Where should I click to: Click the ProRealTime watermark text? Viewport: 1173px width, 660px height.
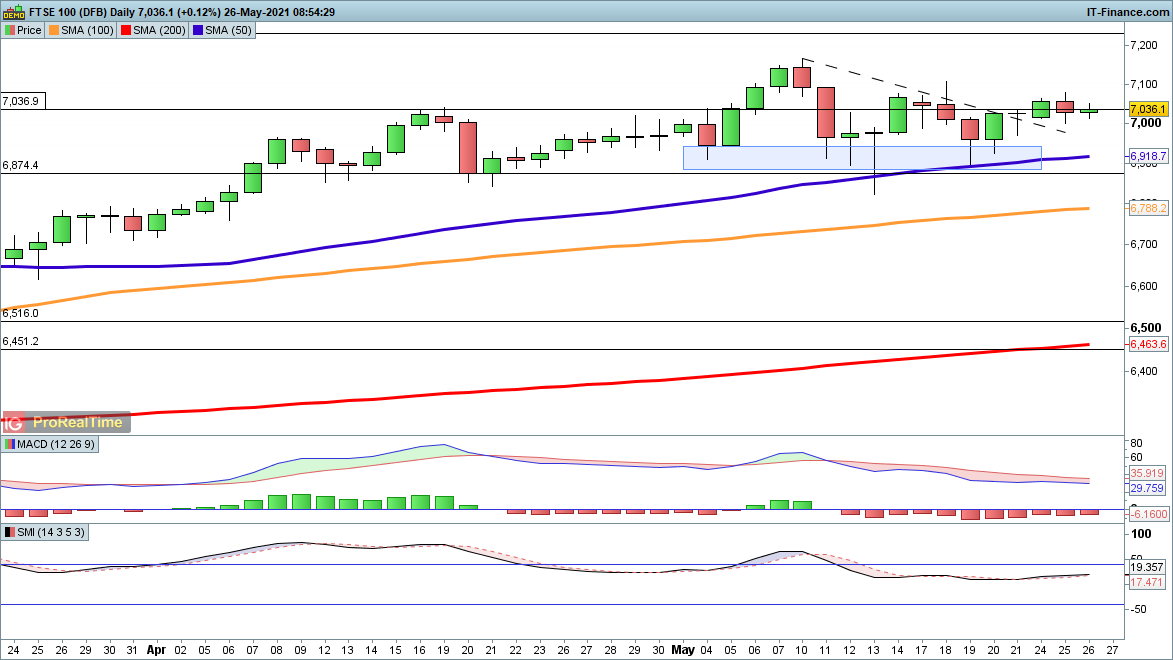click(x=78, y=422)
